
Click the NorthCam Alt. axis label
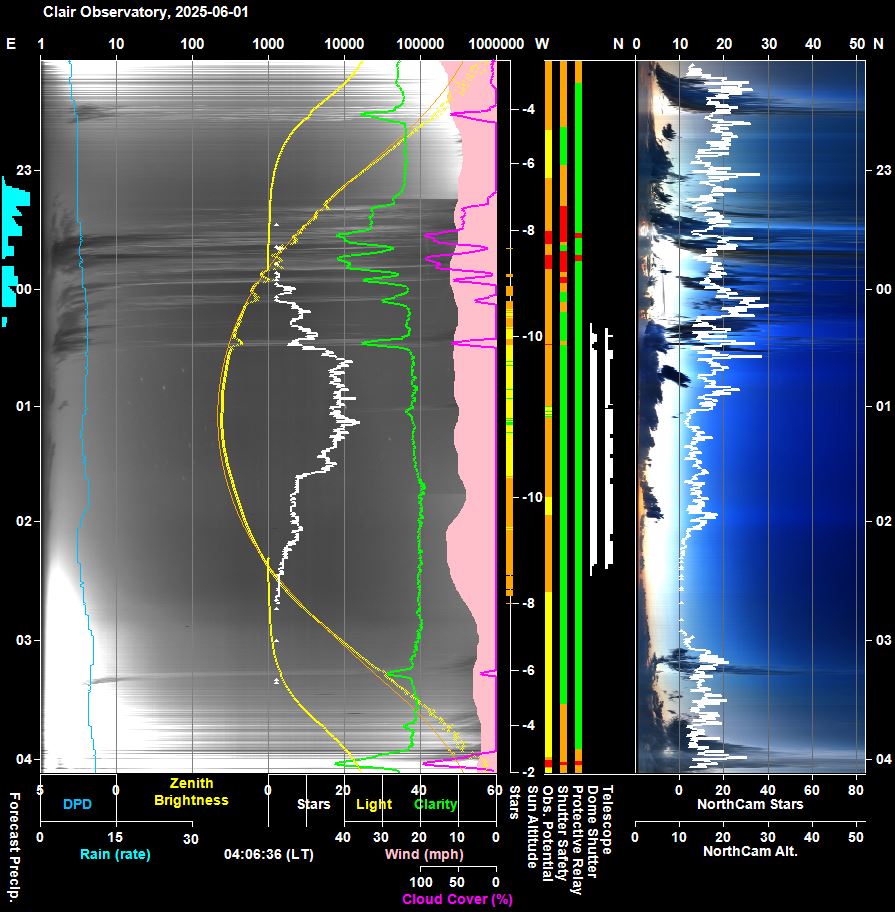point(750,852)
